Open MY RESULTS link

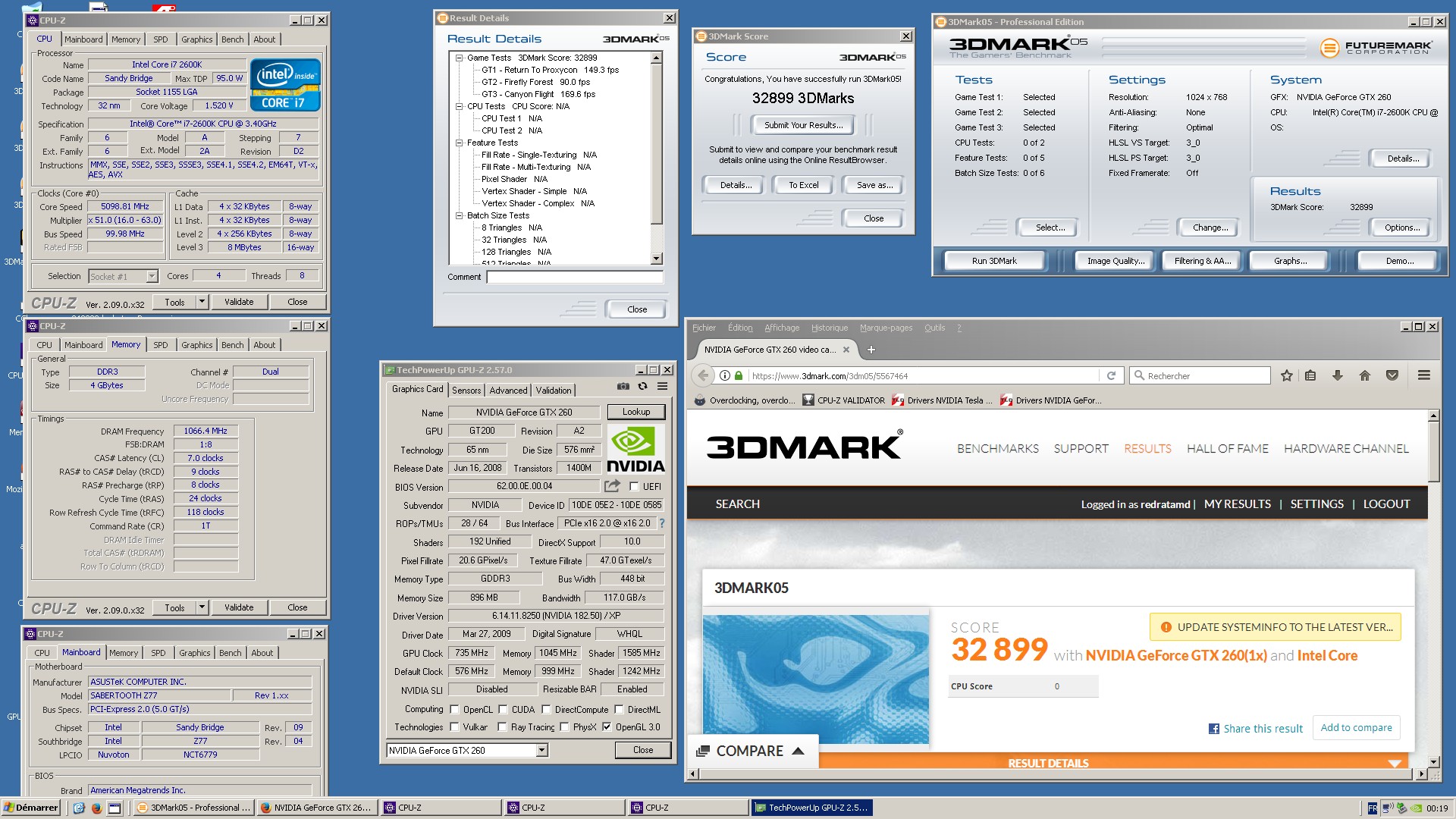(x=1238, y=504)
